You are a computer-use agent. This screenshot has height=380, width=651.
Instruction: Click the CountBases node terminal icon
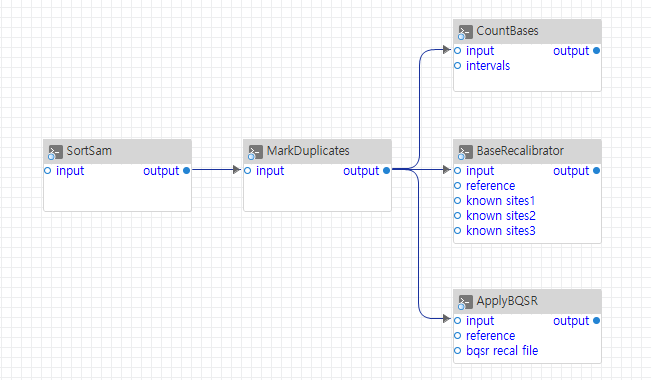[465, 32]
